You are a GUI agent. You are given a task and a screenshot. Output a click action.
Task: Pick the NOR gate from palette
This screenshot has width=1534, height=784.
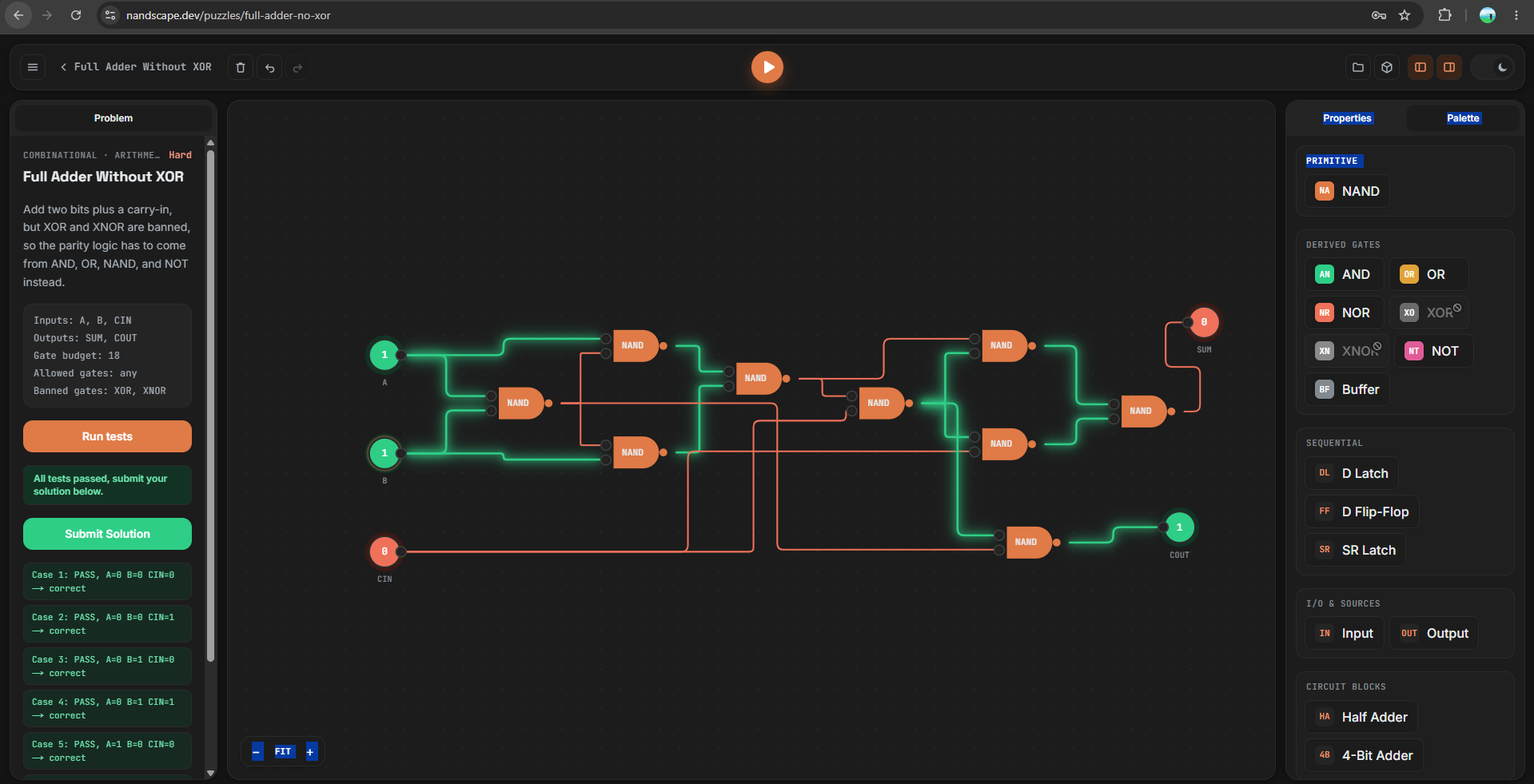pos(1343,312)
